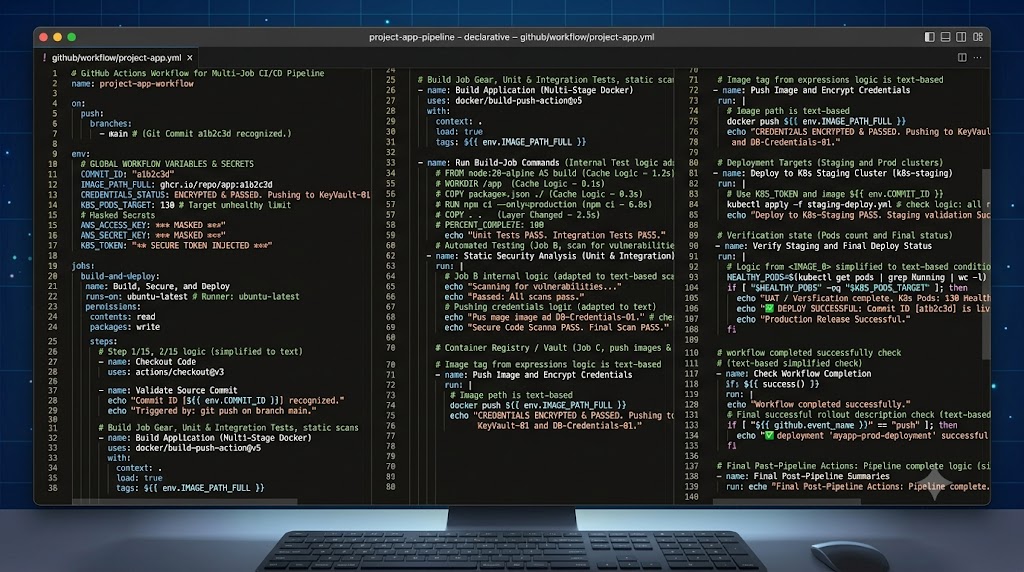
Task: Click the '# Masked Secrets' comment line
Action: [118, 215]
